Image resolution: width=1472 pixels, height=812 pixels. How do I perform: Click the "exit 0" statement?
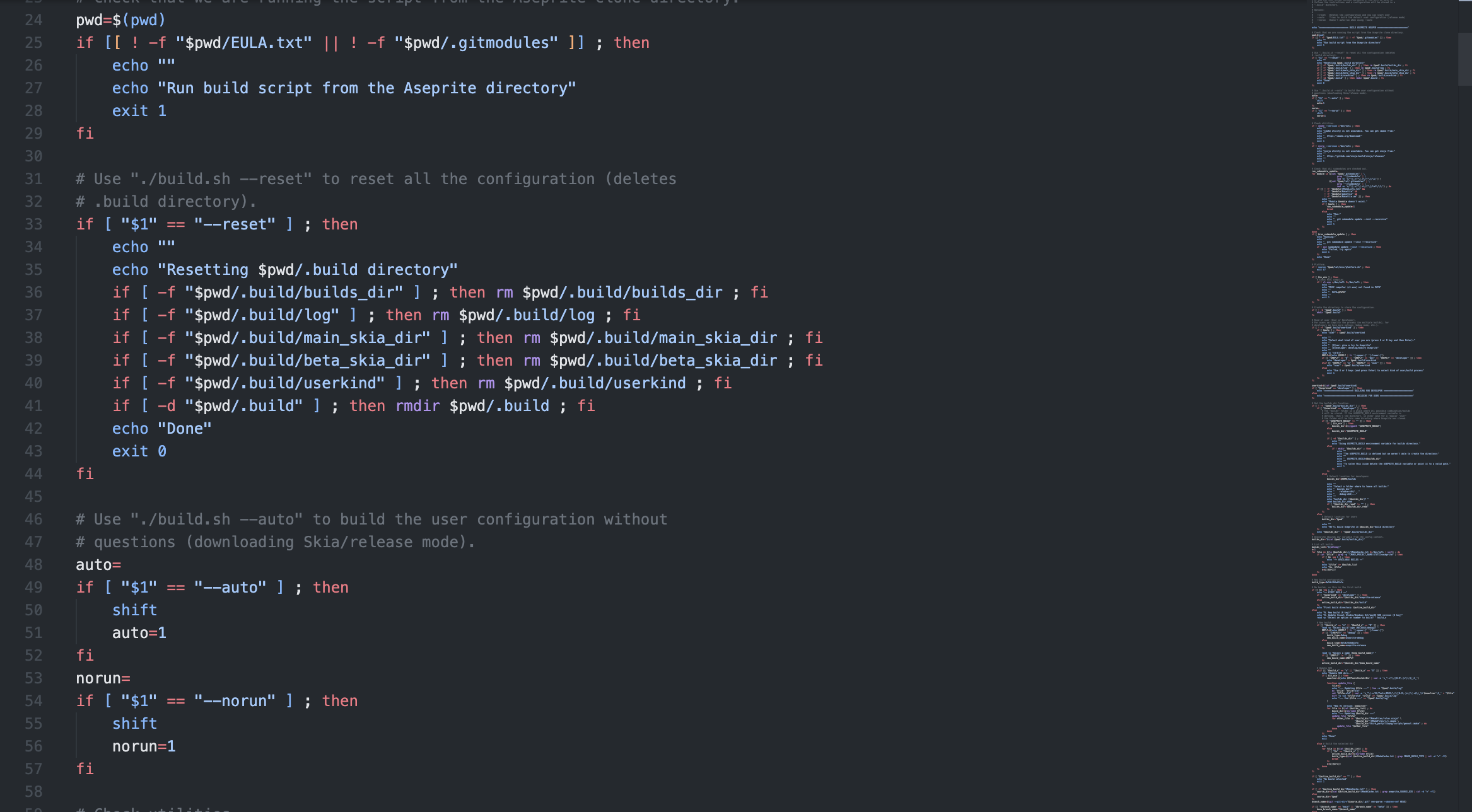(x=139, y=451)
